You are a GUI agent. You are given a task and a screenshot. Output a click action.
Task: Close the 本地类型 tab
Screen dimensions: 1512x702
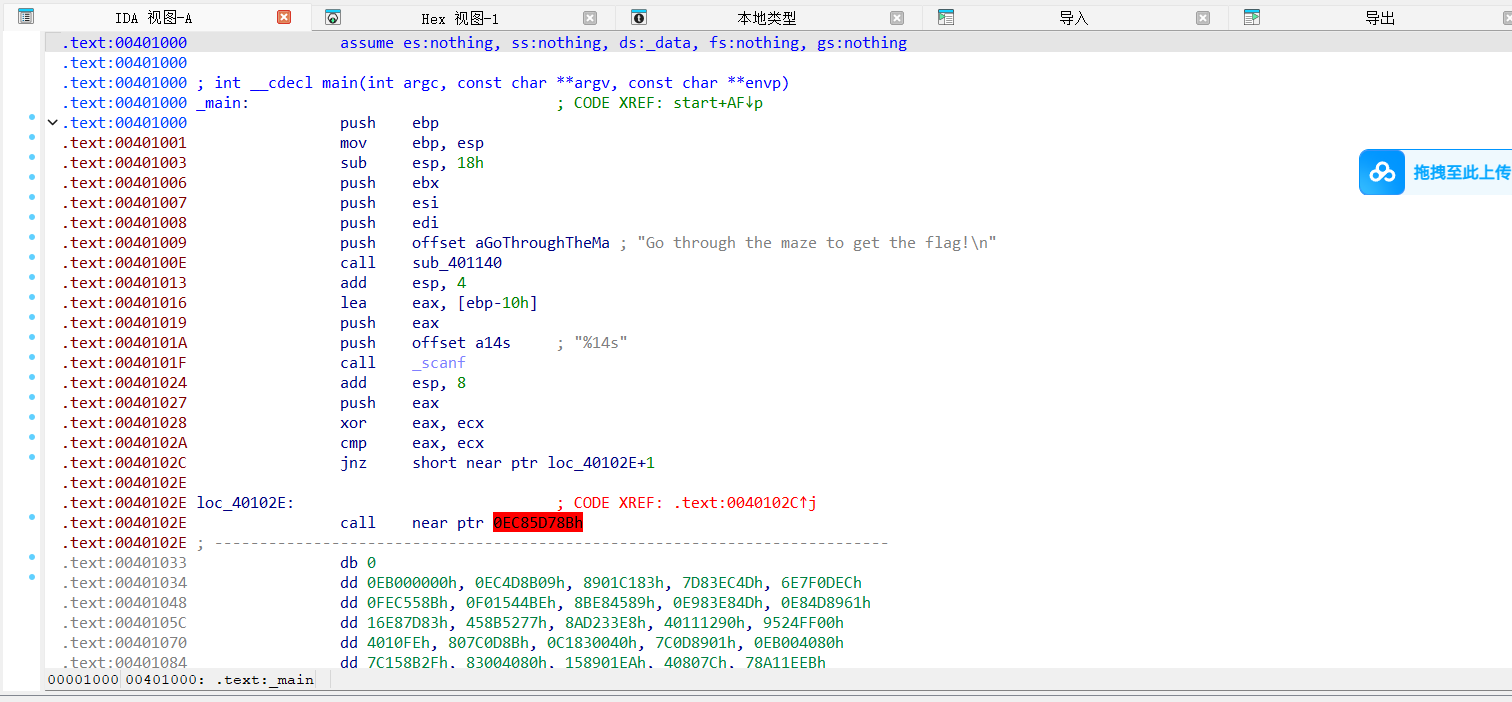click(x=897, y=17)
